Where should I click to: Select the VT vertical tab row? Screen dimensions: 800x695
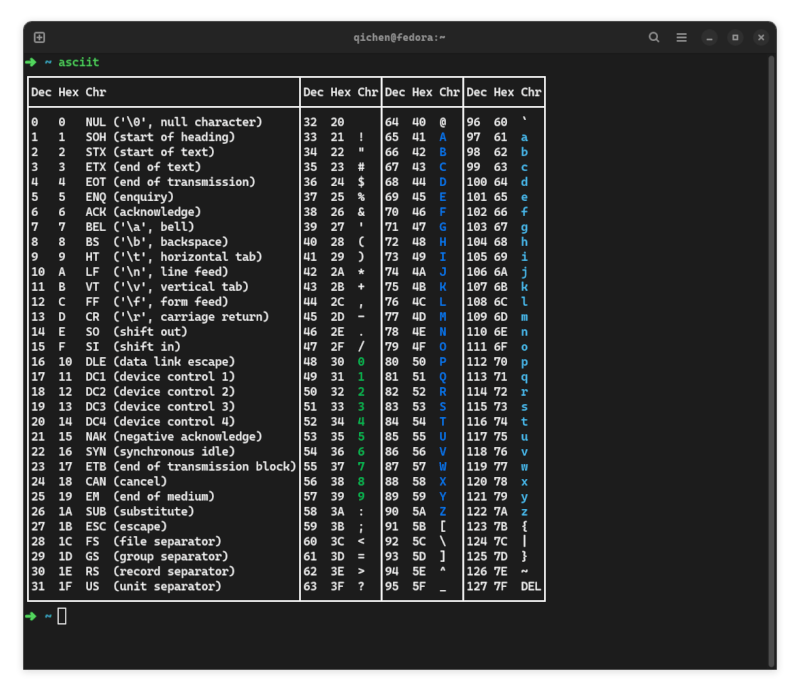tap(140, 287)
